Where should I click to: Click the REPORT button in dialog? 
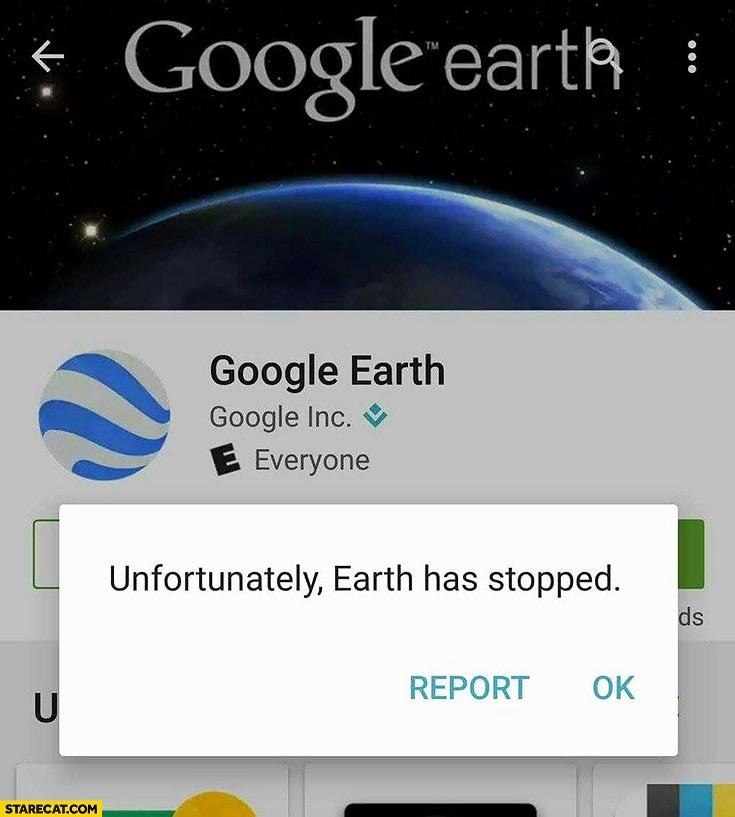(469, 688)
